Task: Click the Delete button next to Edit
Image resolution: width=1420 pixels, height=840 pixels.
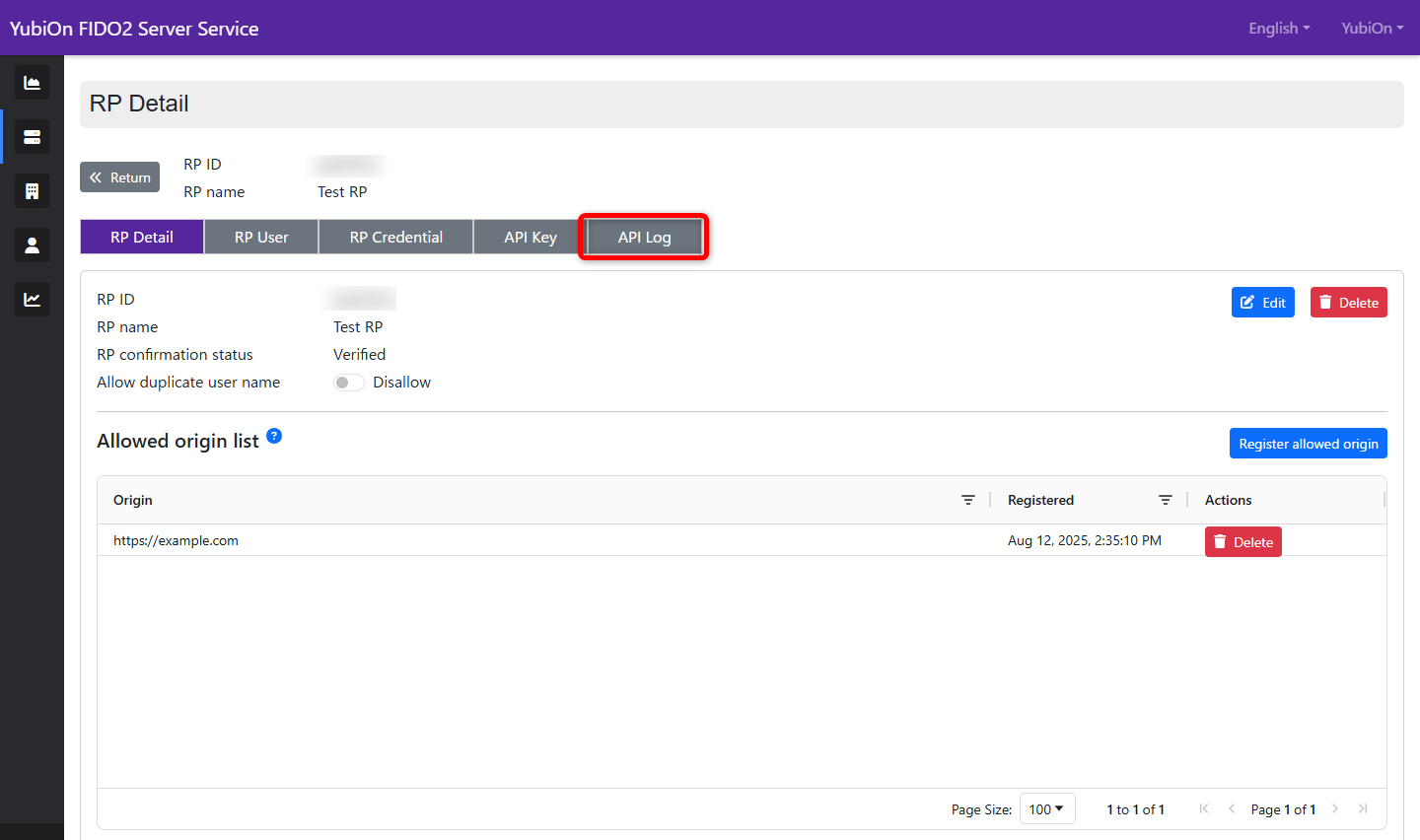Action: (1349, 303)
